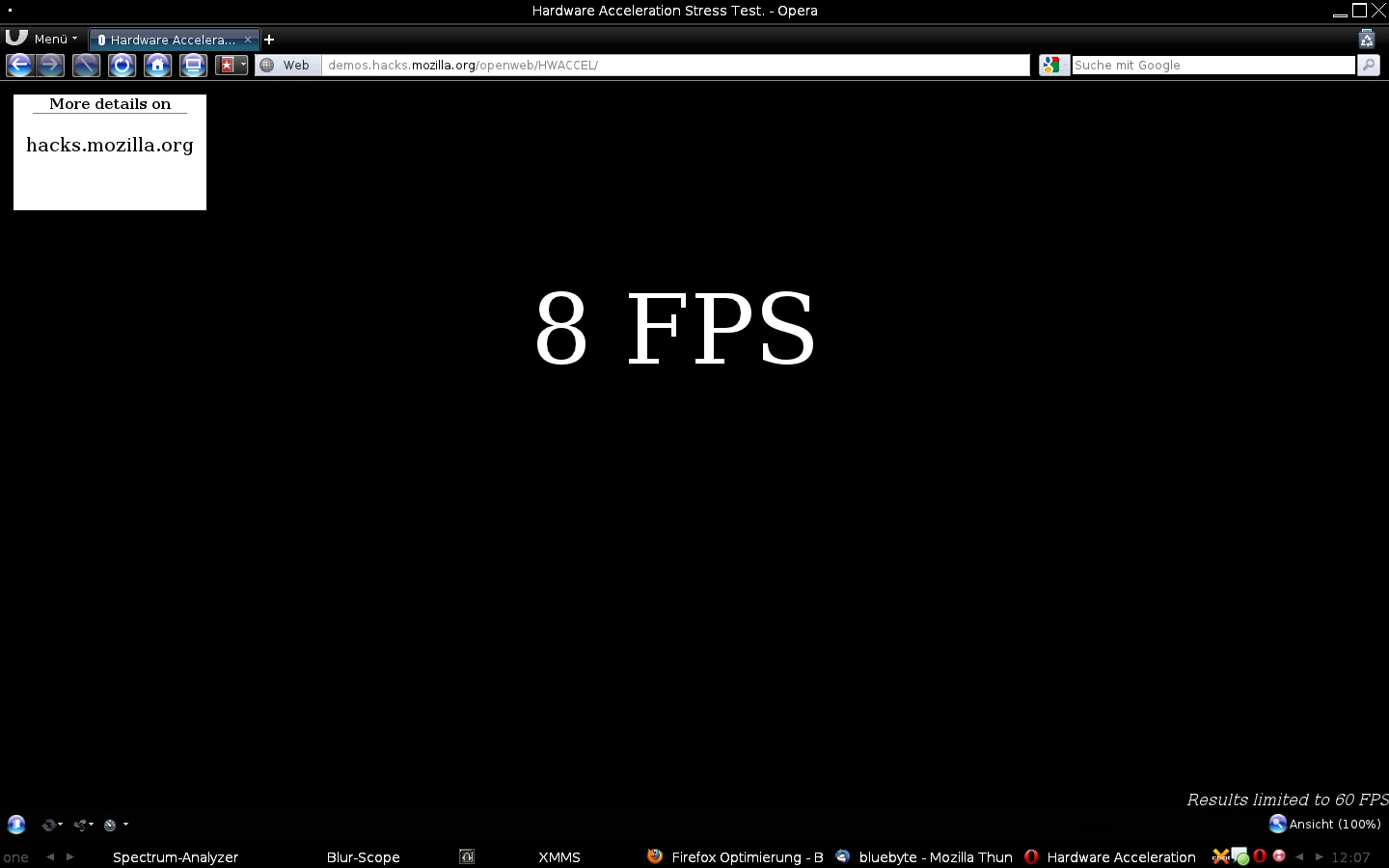Open the Opera Menü
This screenshot has height=868, width=1389.
(x=42, y=40)
